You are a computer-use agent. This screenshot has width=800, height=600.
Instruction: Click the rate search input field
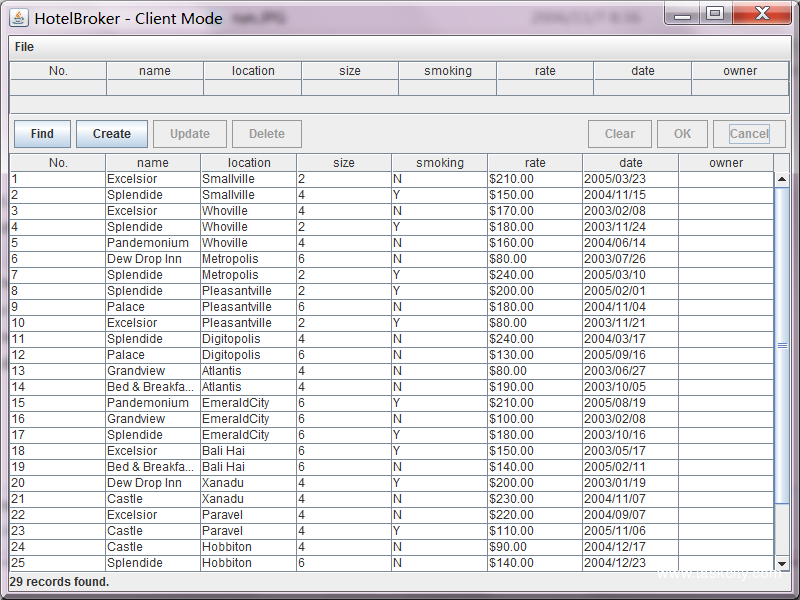pyautogui.click(x=545, y=88)
